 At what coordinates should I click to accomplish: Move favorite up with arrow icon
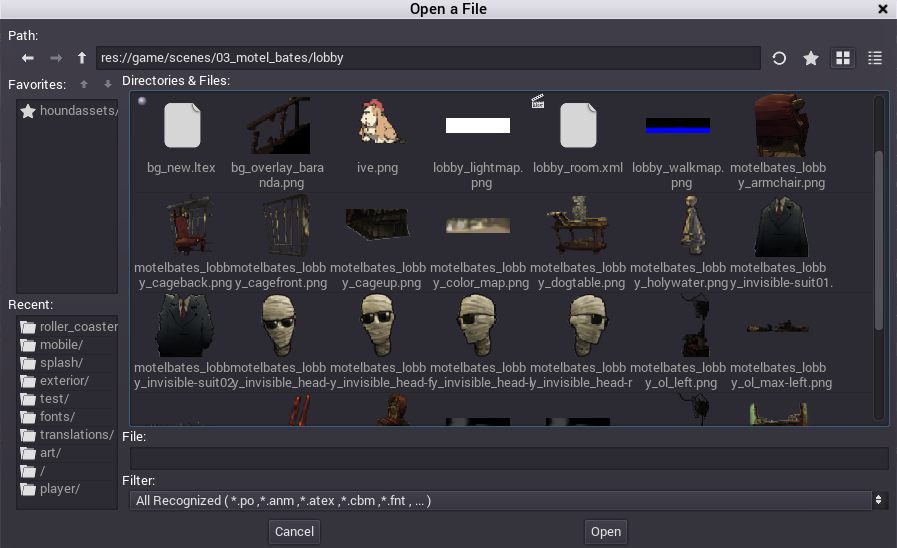tap(84, 84)
